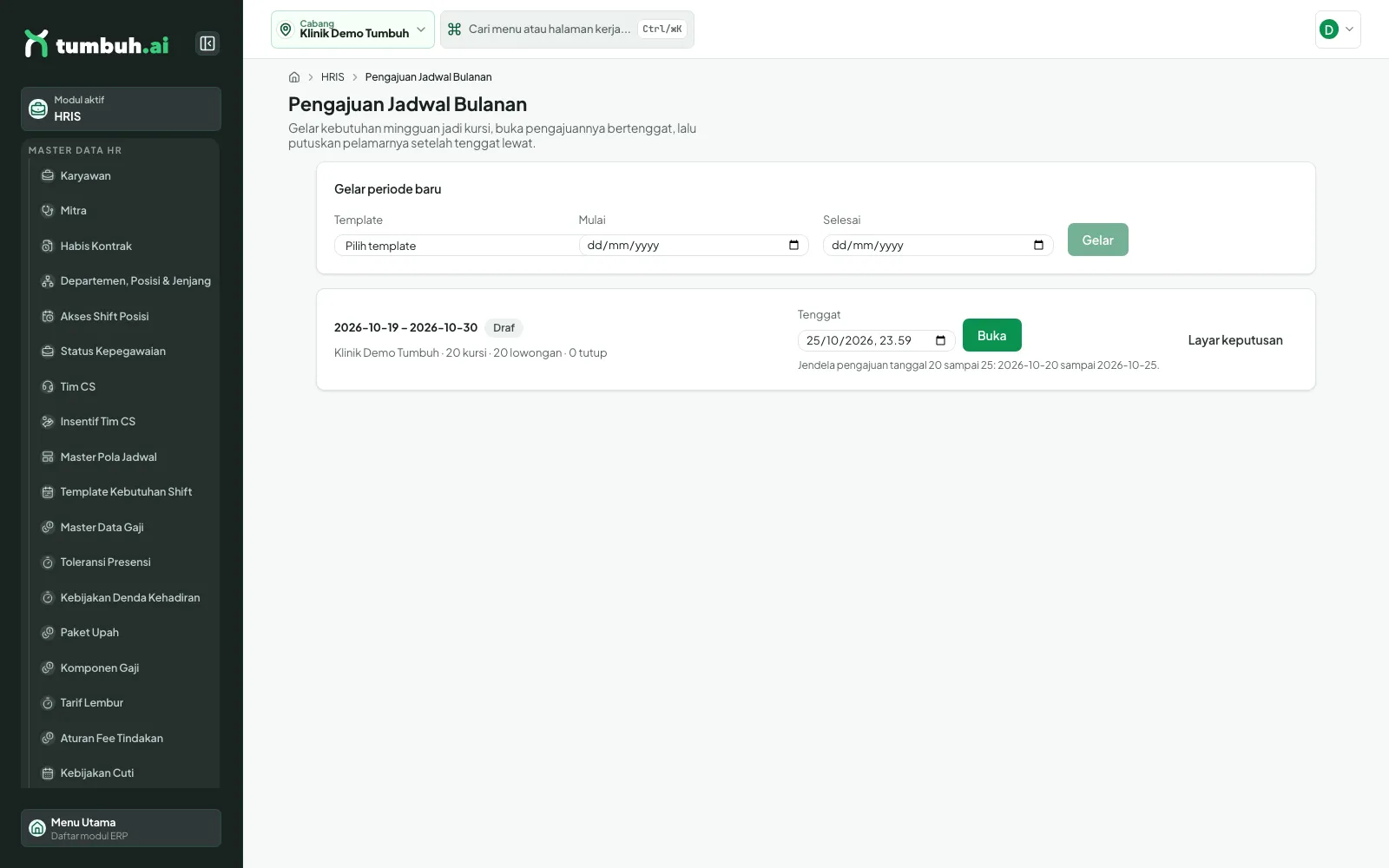
Task: Click period text 2026-10-19 – 2026-10-30
Action: pyautogui.click(x=405, y=328)
